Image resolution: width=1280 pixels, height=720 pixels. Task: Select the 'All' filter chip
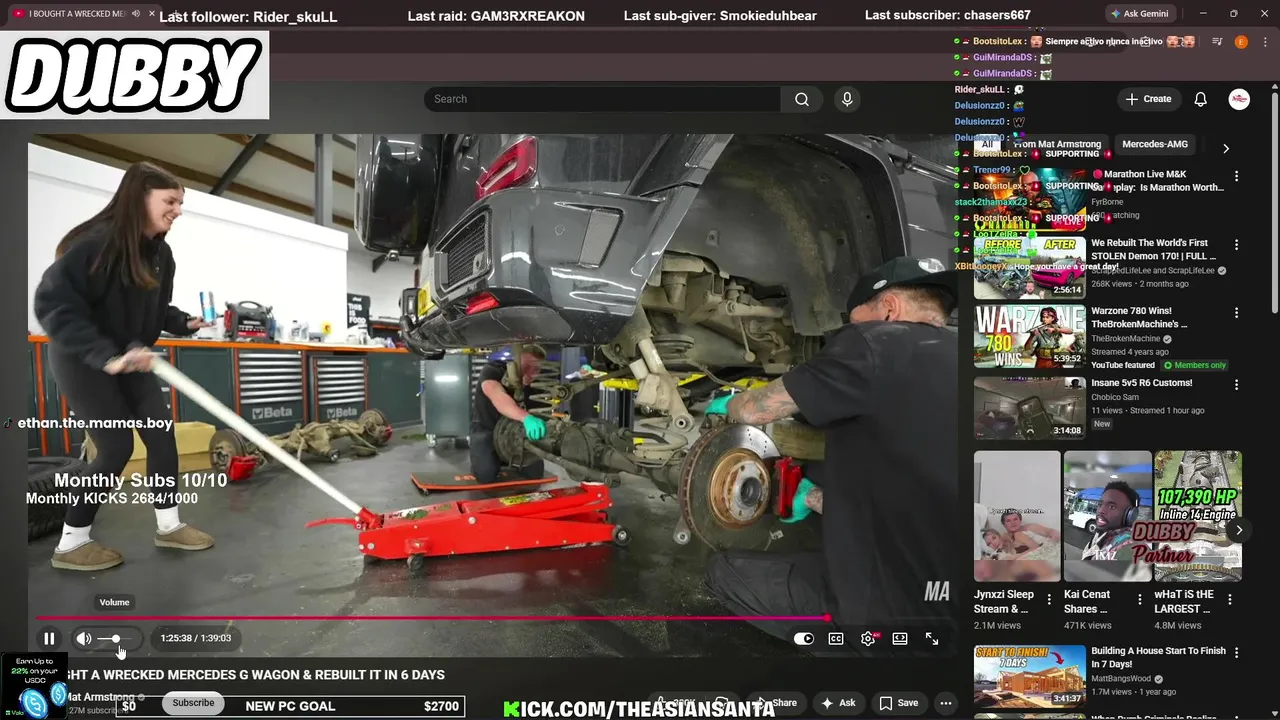pyautogui.click(x=987, y=144)
